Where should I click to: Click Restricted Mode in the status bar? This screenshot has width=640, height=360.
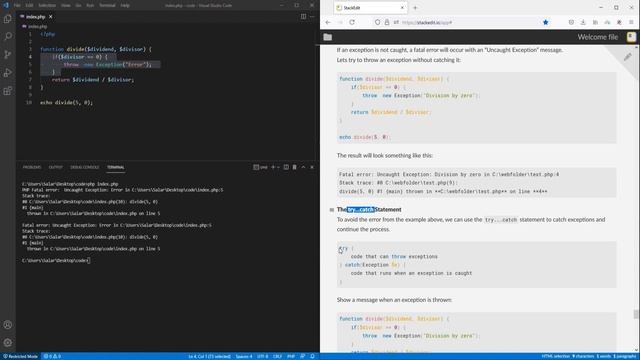pyautogui.click(x=20, y=356)
